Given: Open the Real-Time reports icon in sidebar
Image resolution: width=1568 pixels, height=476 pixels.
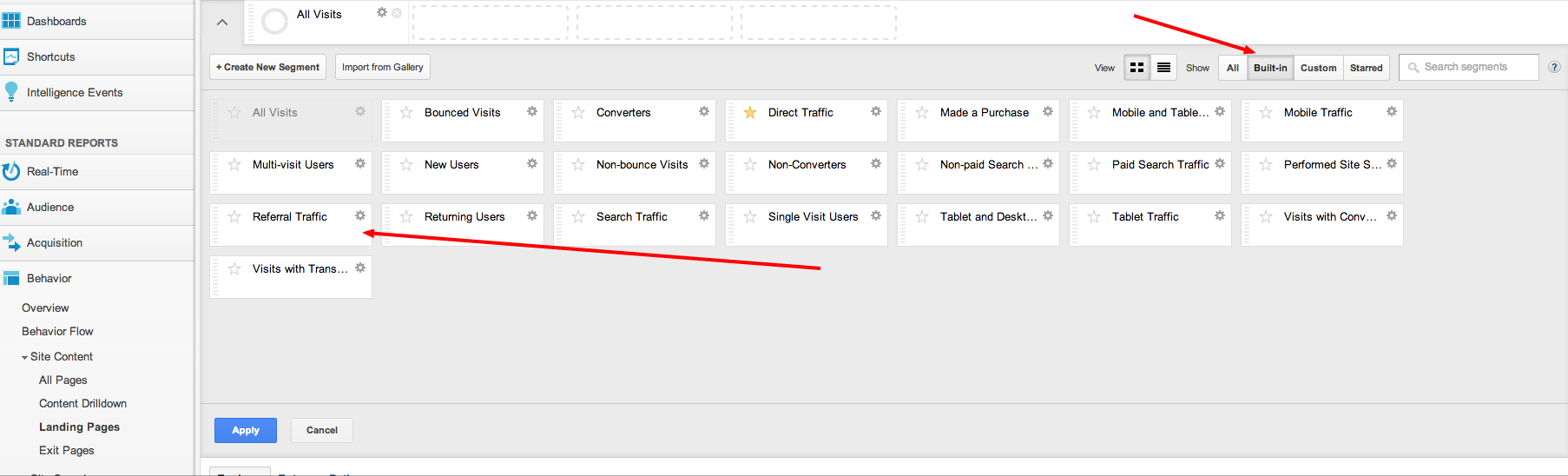Looking at the screenshot, I should pos(11,171).
